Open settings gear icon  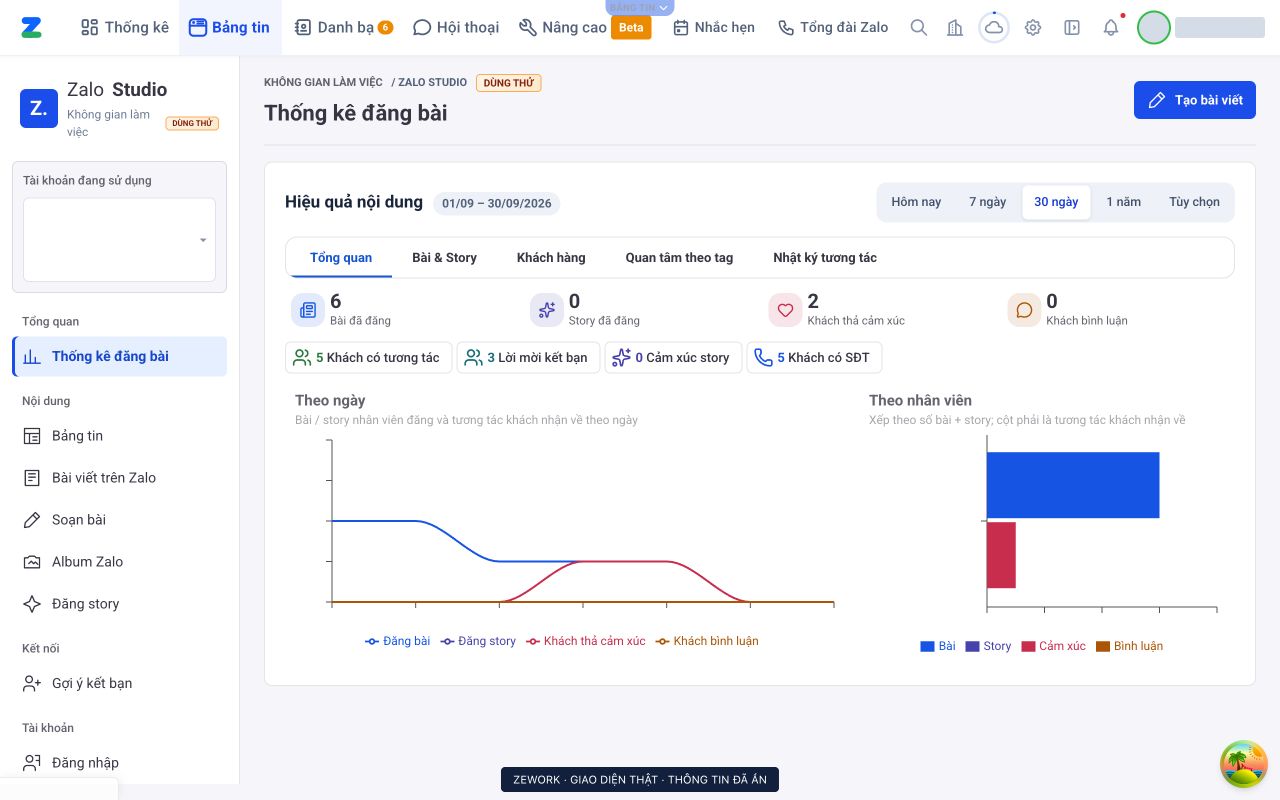click(x=1033, y=28)
